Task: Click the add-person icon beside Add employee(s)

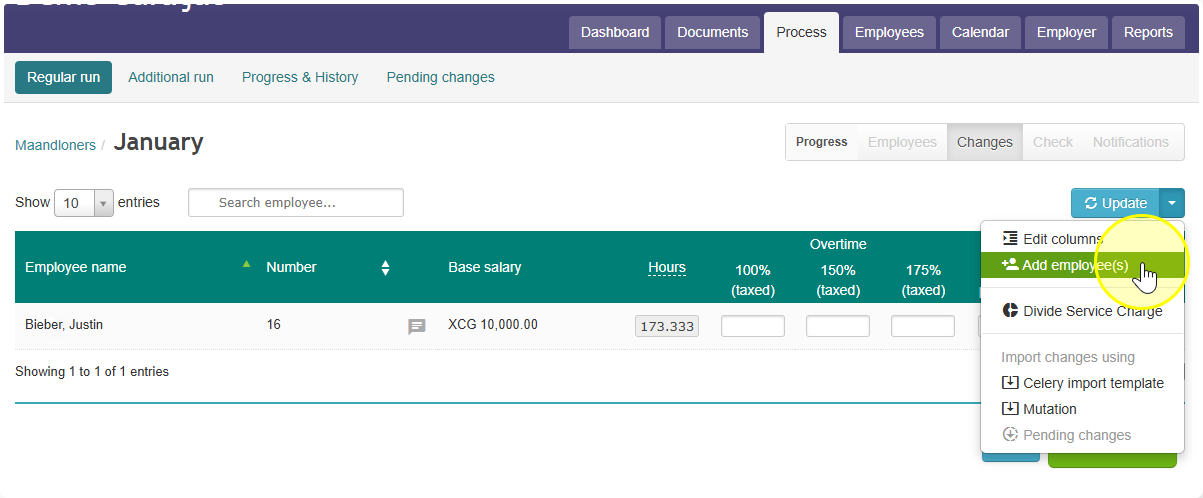Action: [x=1010, y=264]
